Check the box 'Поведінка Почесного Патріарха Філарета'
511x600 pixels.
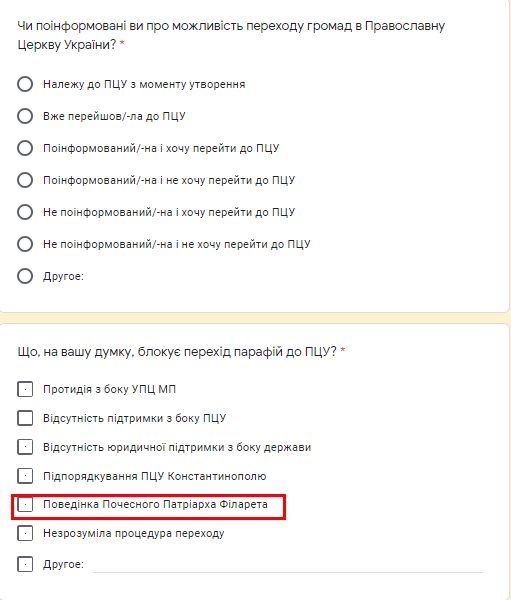(25, 505)
